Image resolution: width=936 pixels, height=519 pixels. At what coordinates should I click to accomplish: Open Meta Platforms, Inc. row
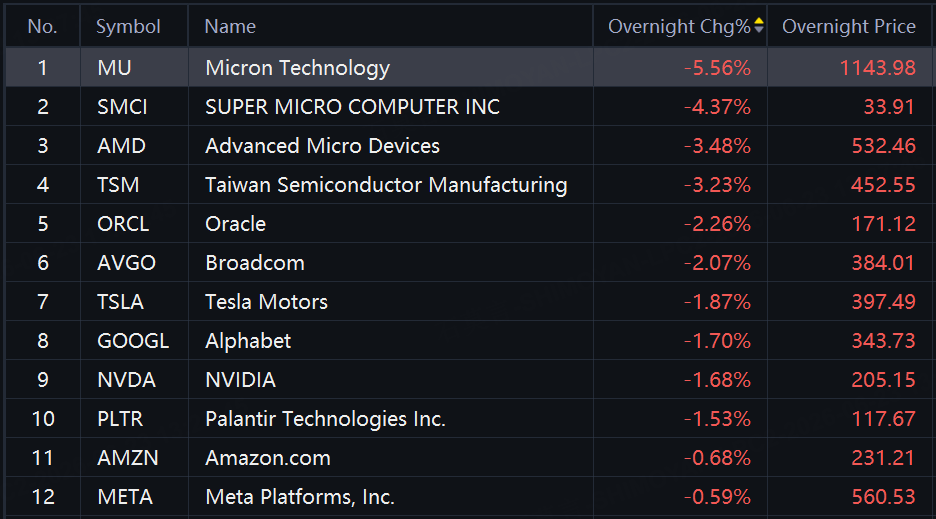pyautogui.click(x=468, y=497)
